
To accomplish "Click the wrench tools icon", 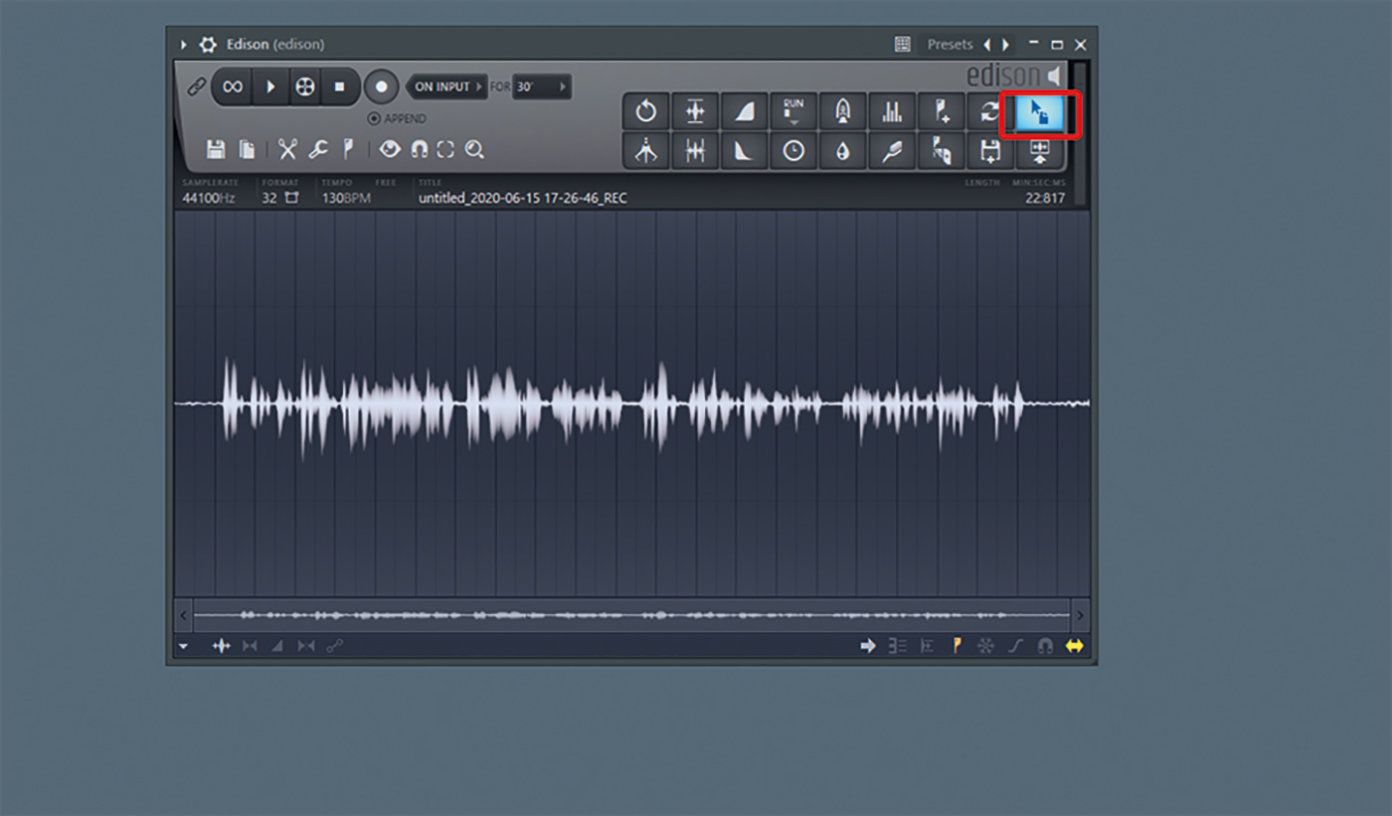I will pos(318,150).
